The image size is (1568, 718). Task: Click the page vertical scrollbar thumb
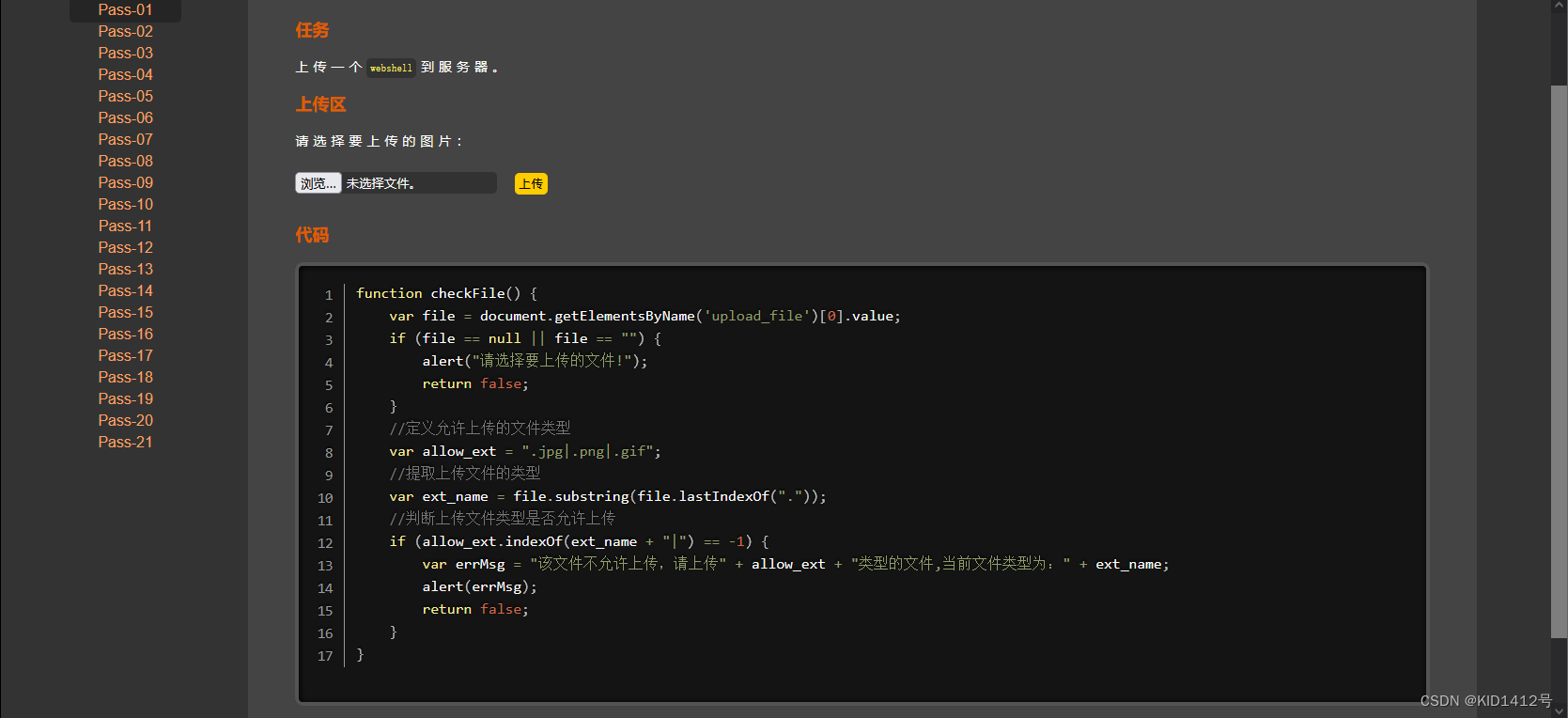1560,360
